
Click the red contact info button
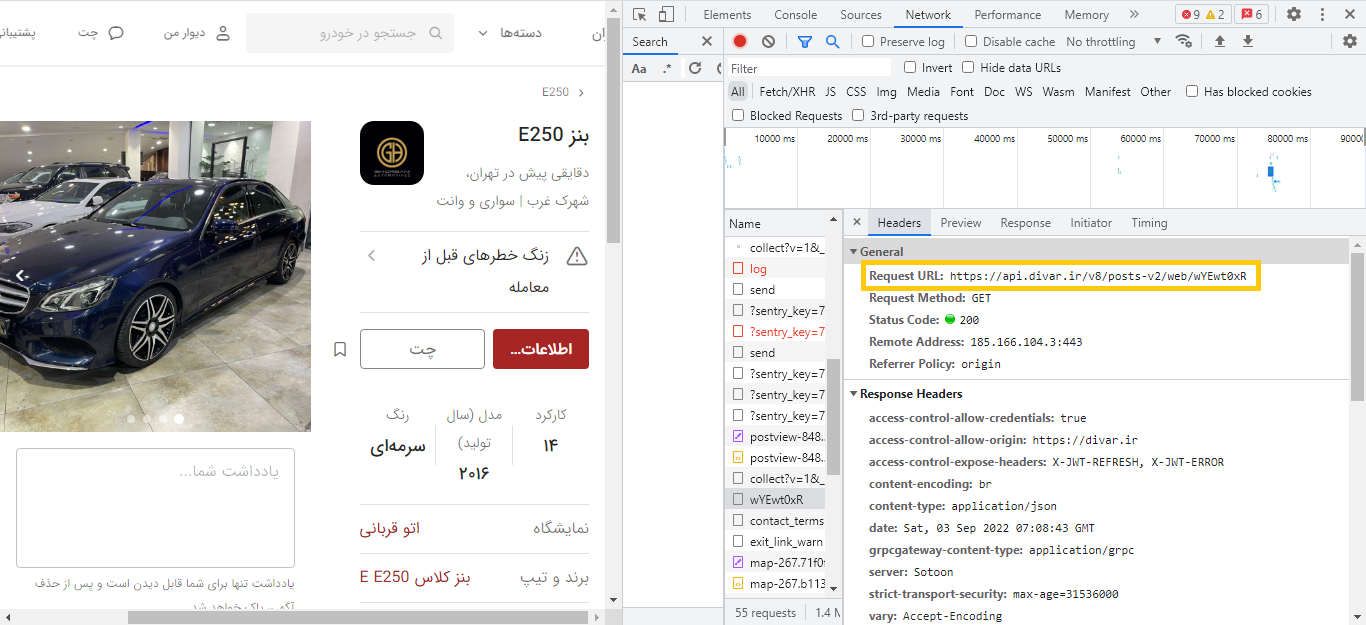pyautogui.click(x=541, y=349)
